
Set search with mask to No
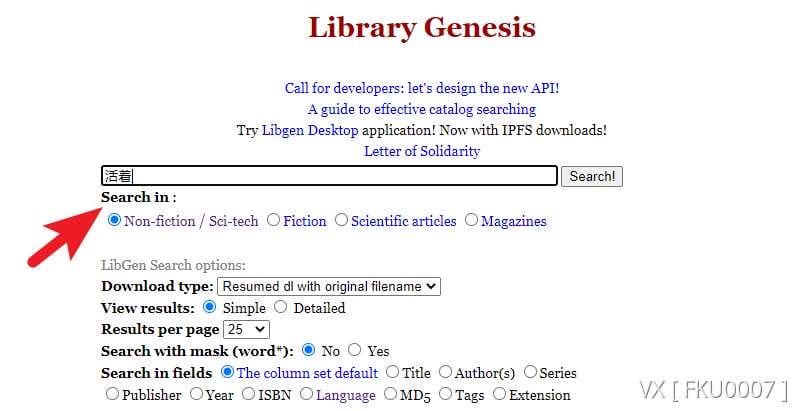[308, 350]
